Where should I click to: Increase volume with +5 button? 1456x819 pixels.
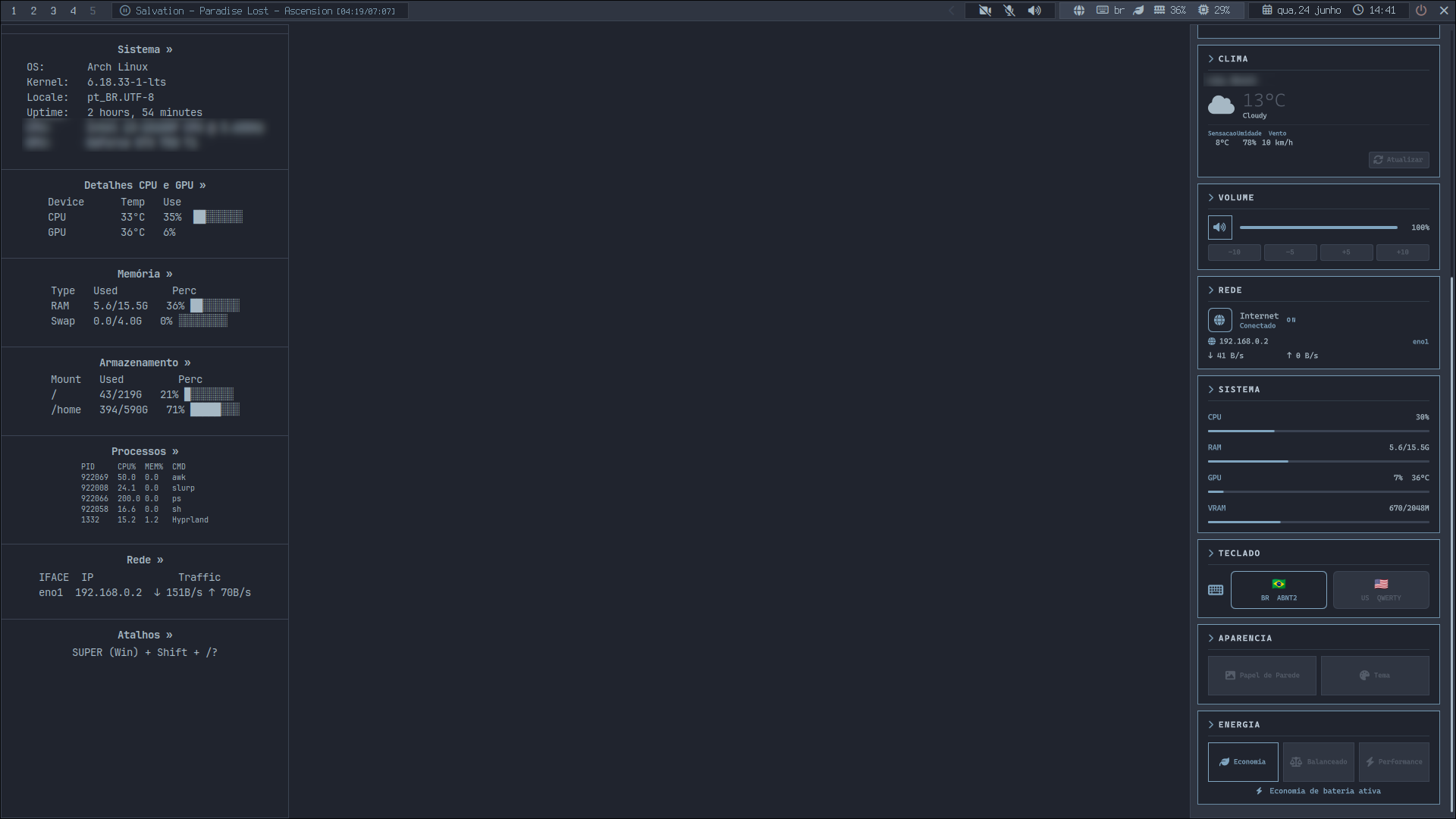tap(1347, 253)
